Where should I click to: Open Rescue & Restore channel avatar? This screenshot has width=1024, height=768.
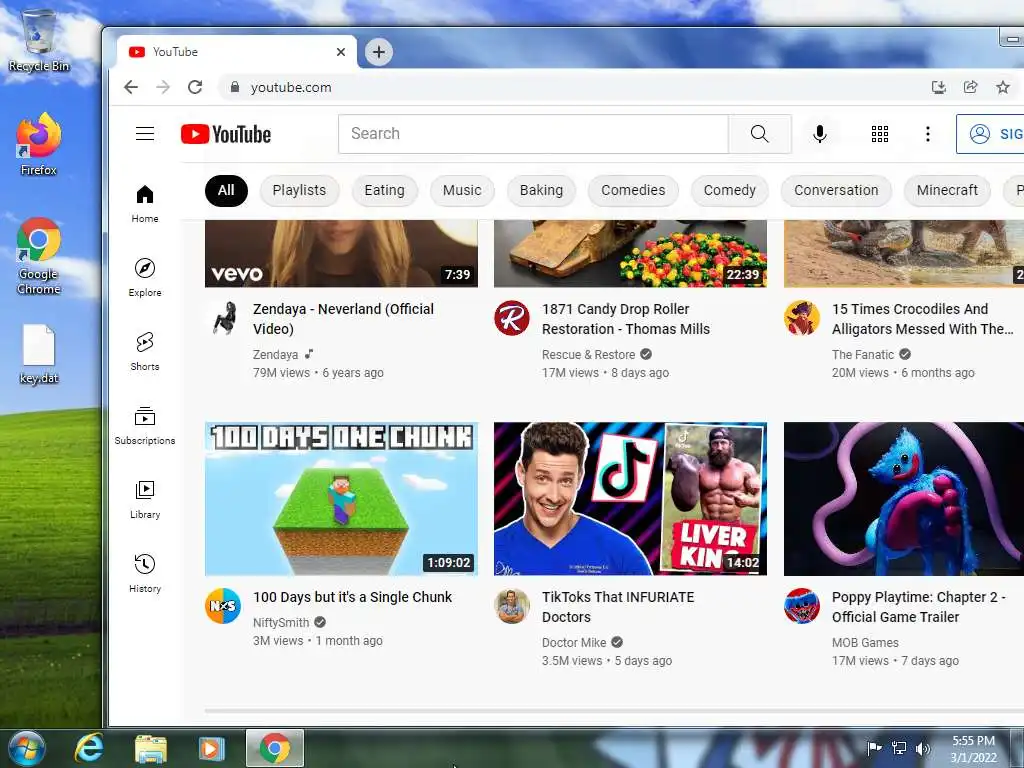(512, 318)
